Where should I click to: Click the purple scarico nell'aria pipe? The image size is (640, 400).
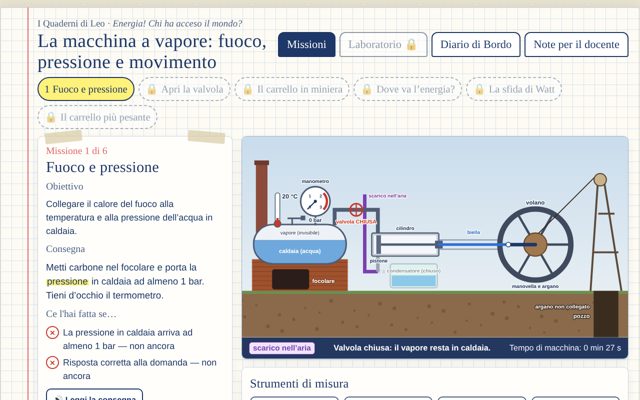[365, 233]
